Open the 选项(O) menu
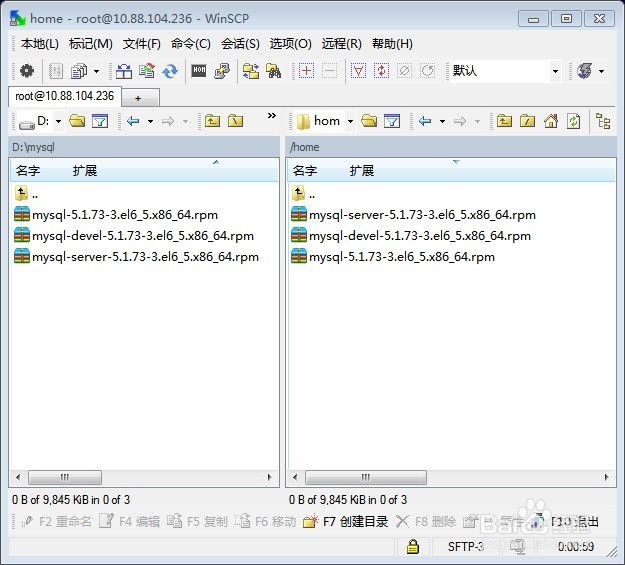Viewport: 625px width, 565px height. pos(291,43)
